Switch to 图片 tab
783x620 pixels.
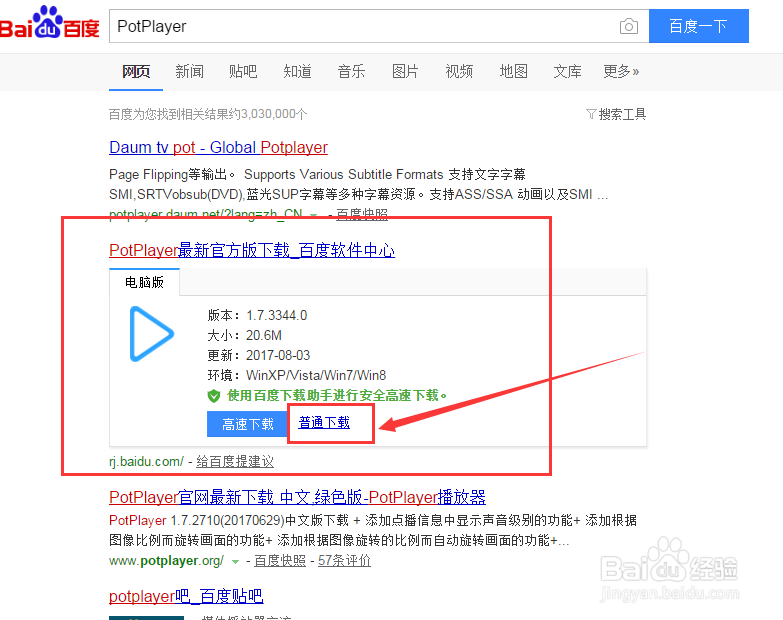pos(405,71)
